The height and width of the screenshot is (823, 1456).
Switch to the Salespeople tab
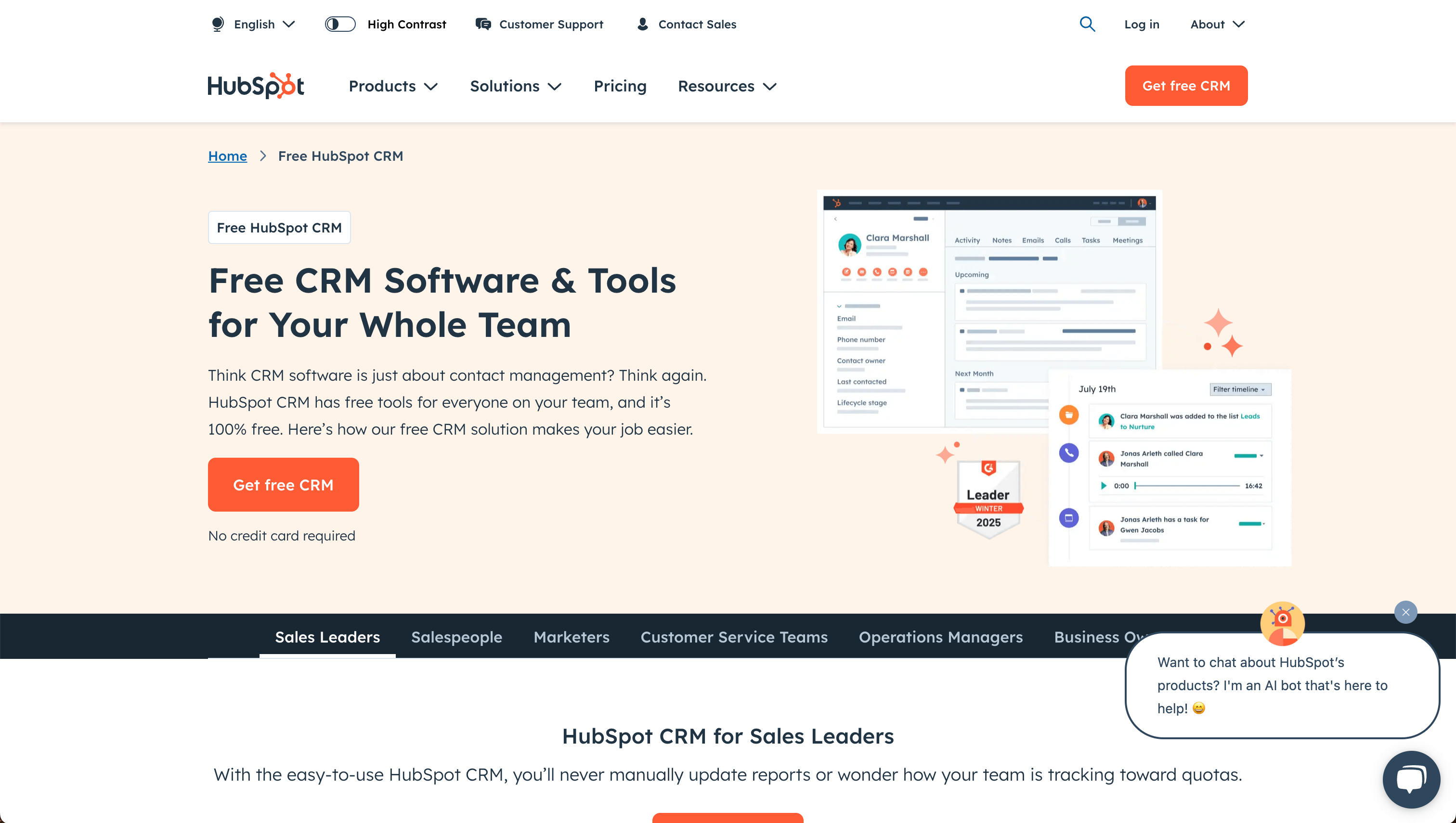457,637
